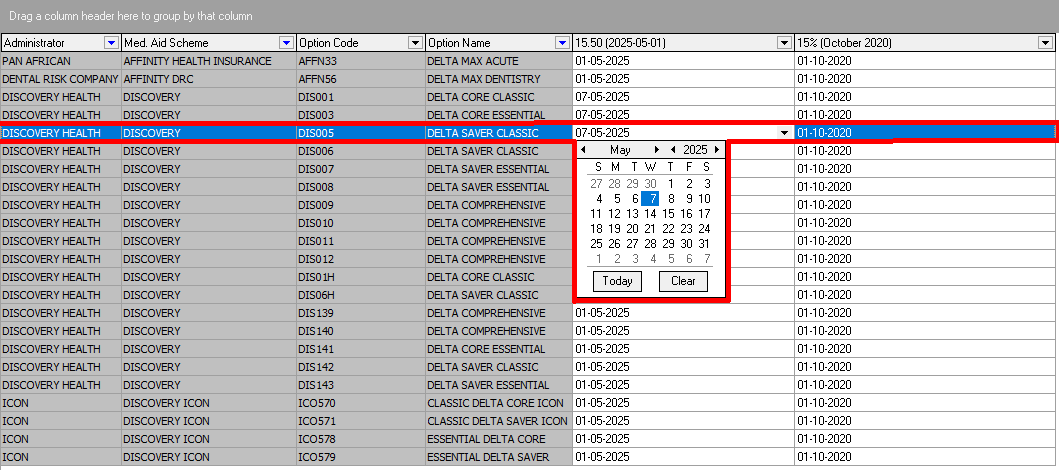The height and width of the screenshot is (470, 1059).
Task: Collapse the date picker dropdown arrow in DIS005 row
Action: (x=784, y=133)
